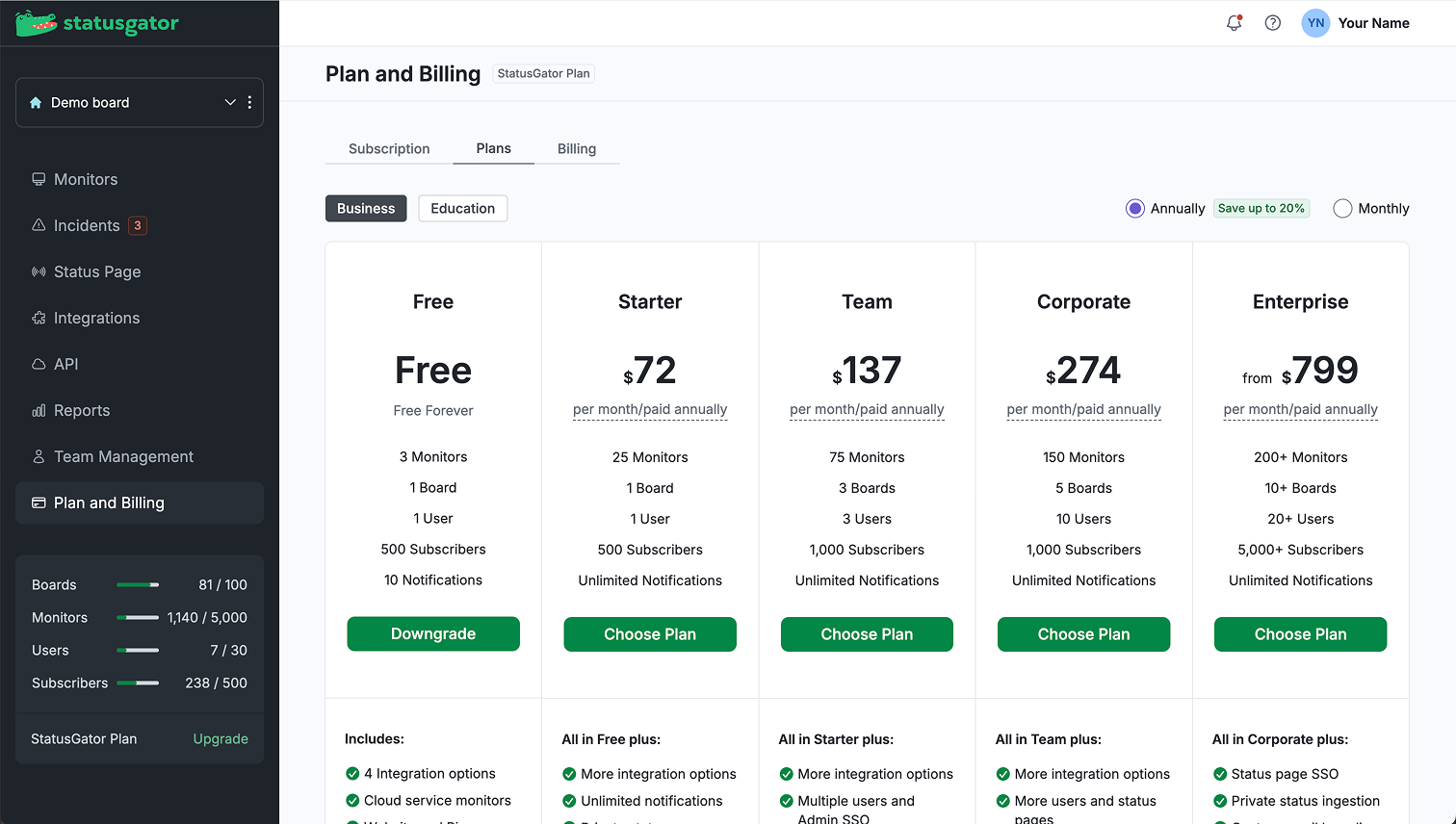Click the Free Forever text

coord(433,410)
